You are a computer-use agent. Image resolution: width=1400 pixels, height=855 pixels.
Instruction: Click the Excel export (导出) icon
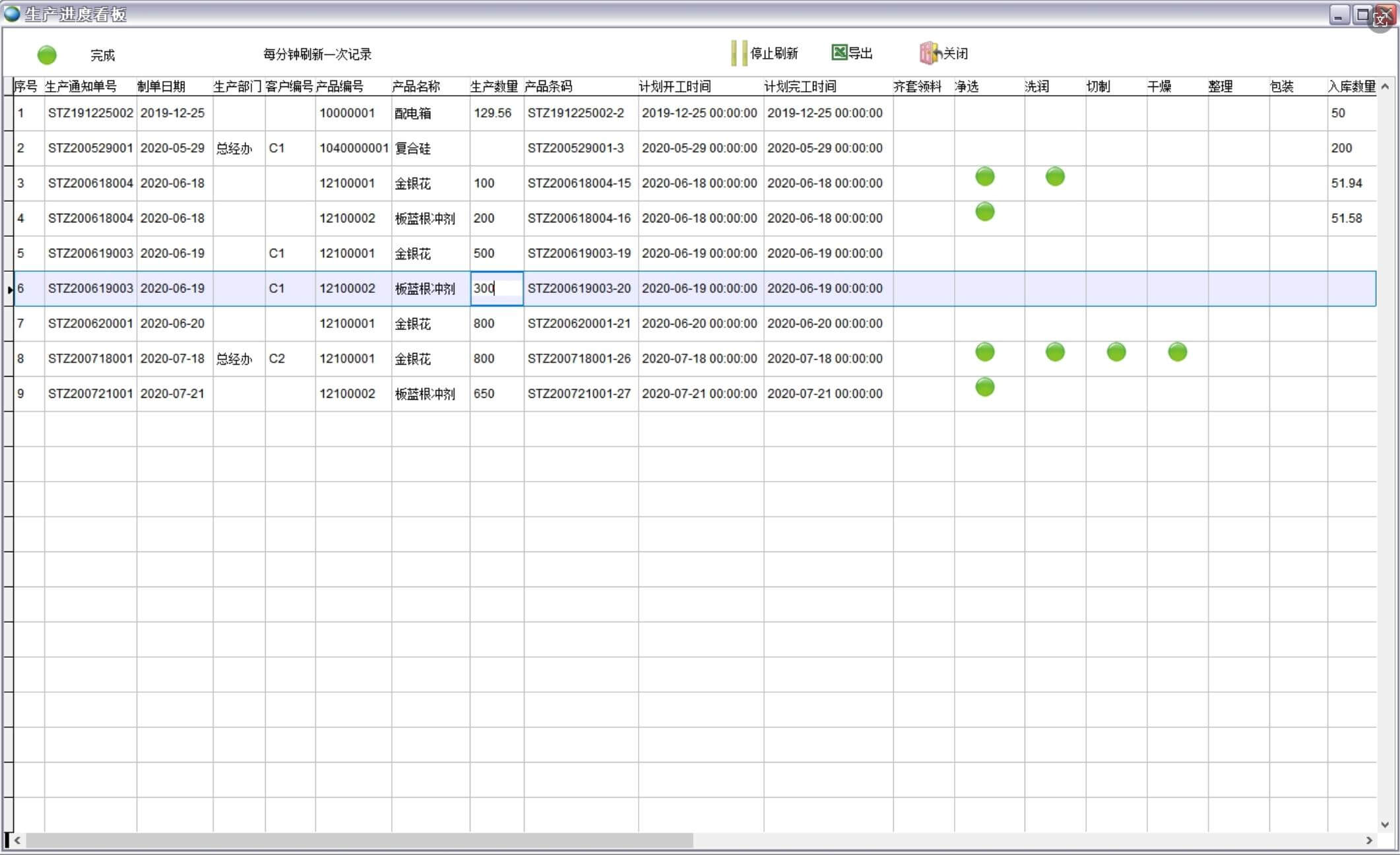[x=839, y=53]
